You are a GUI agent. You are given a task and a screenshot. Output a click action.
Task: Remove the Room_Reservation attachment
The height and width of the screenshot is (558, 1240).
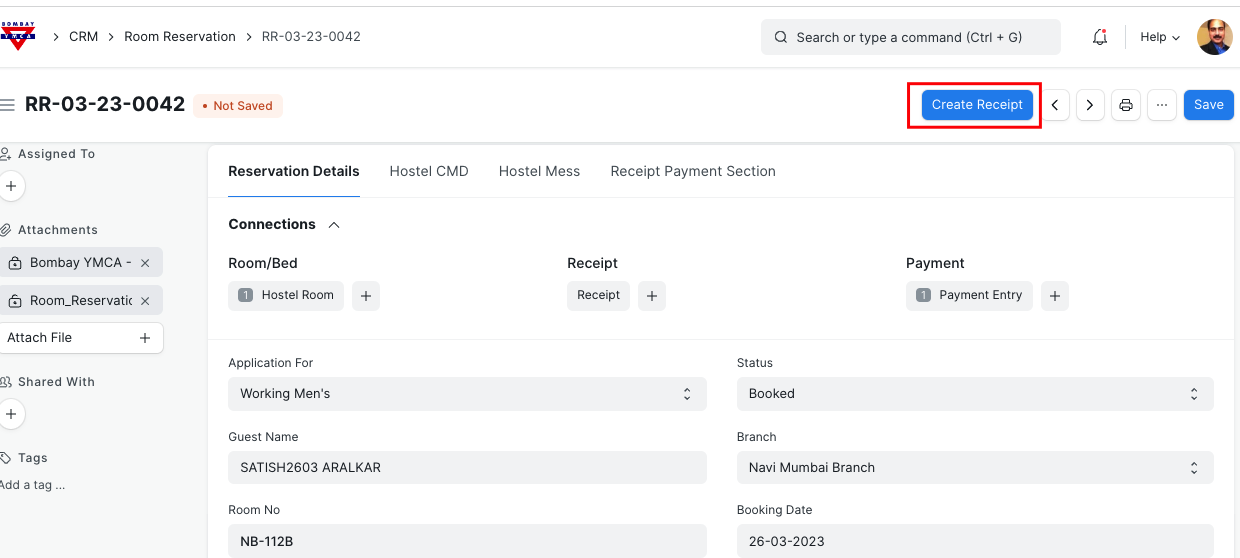[145, 301]
